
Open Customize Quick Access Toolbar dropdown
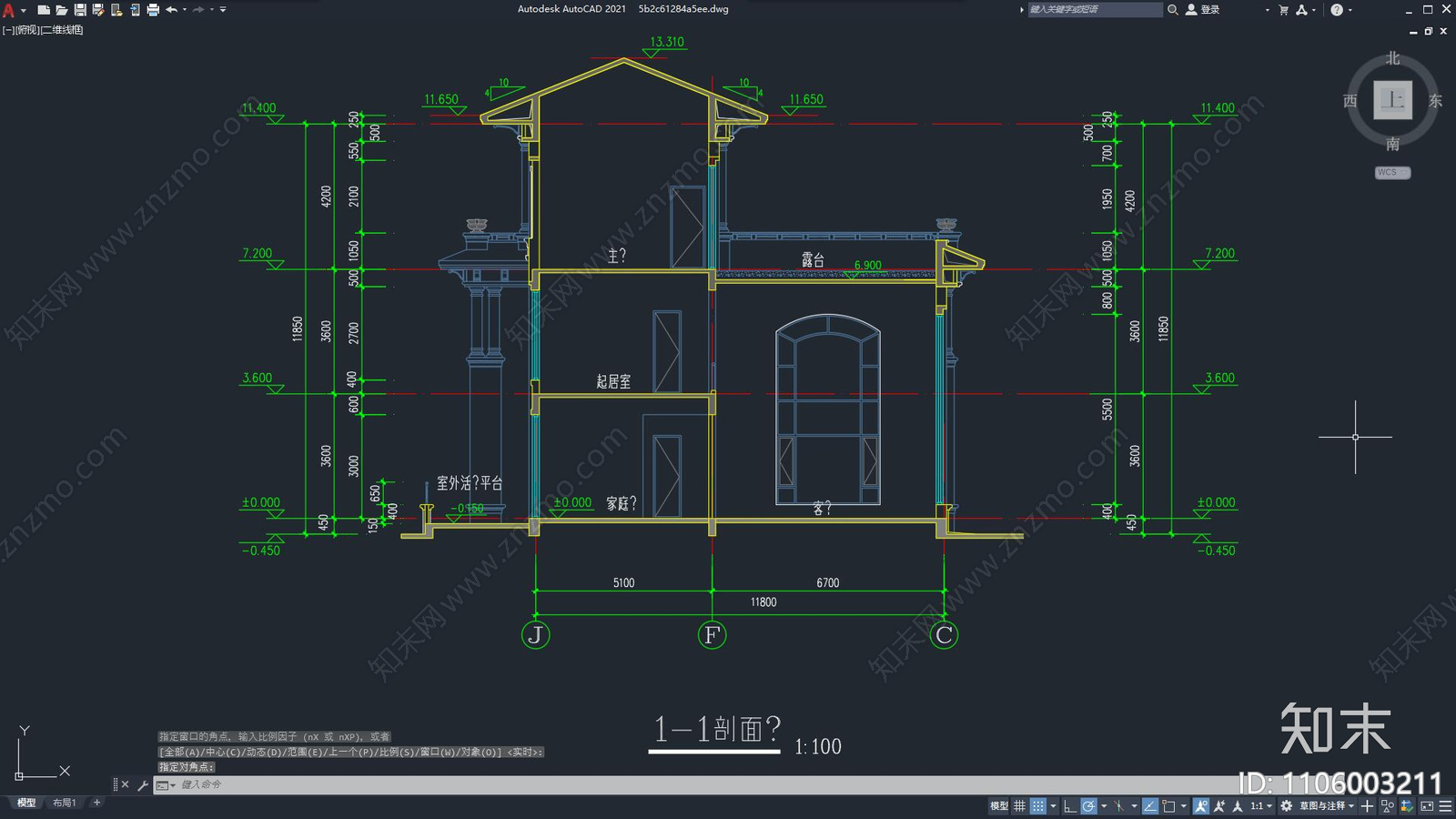[223, 10]
